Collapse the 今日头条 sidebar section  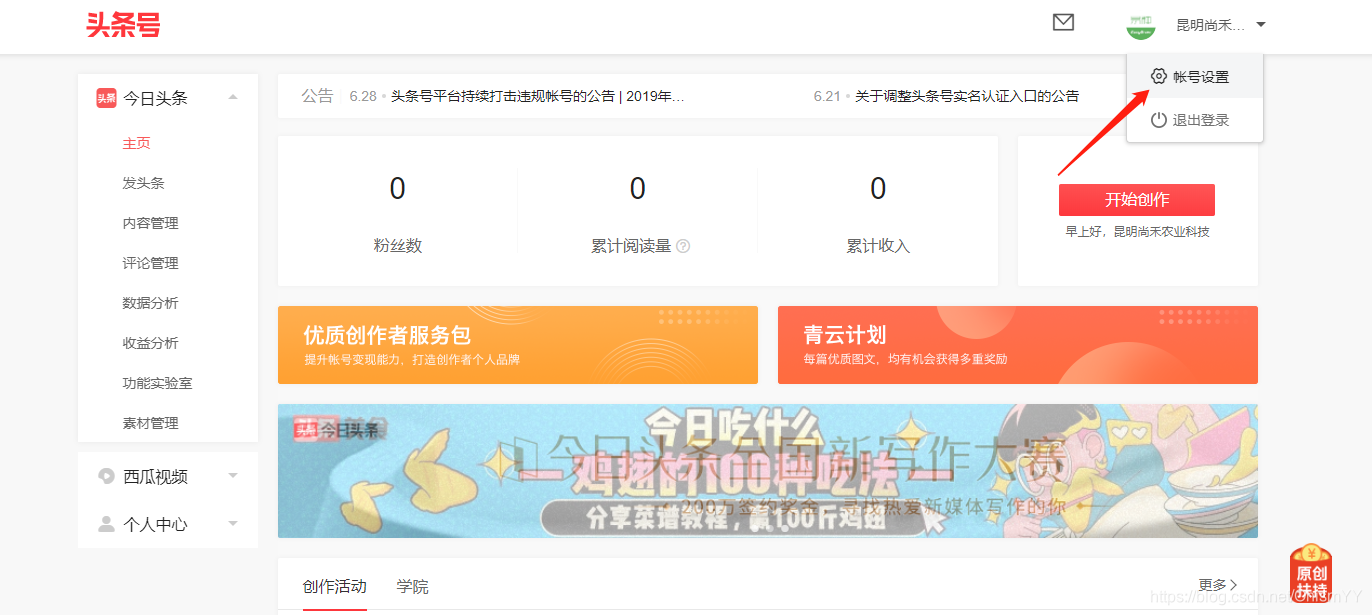pos(233,97)
